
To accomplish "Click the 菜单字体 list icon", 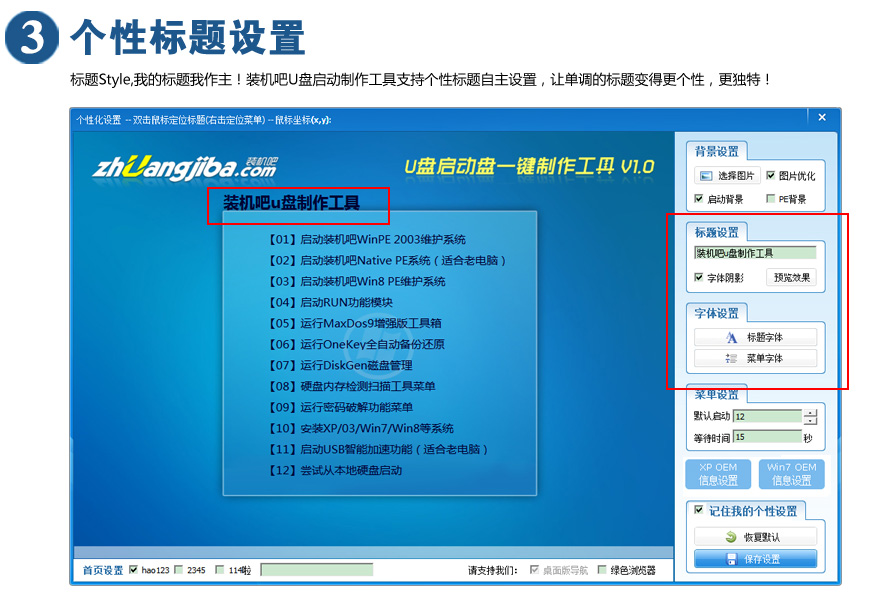I will [731, 358].
